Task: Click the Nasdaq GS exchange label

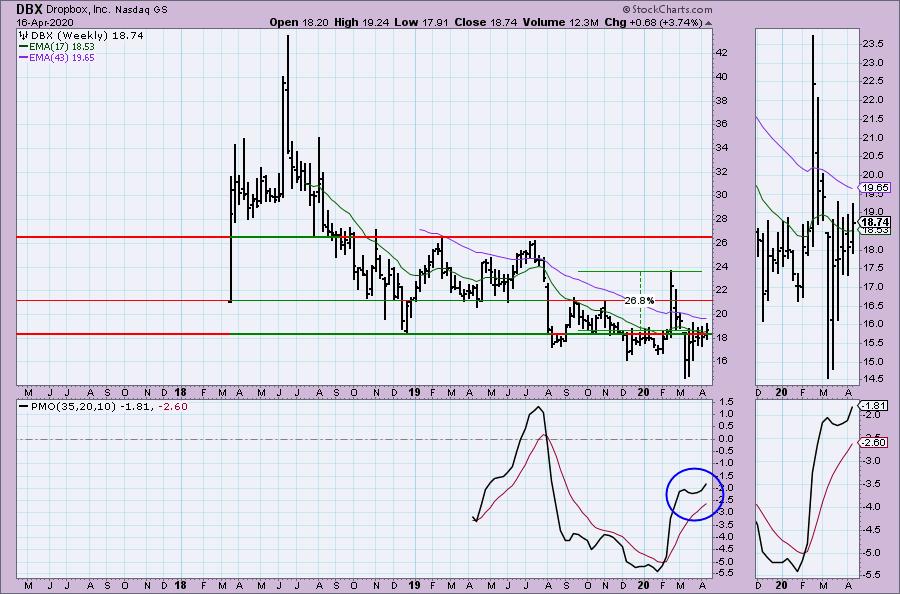Action: coord(143,10)
